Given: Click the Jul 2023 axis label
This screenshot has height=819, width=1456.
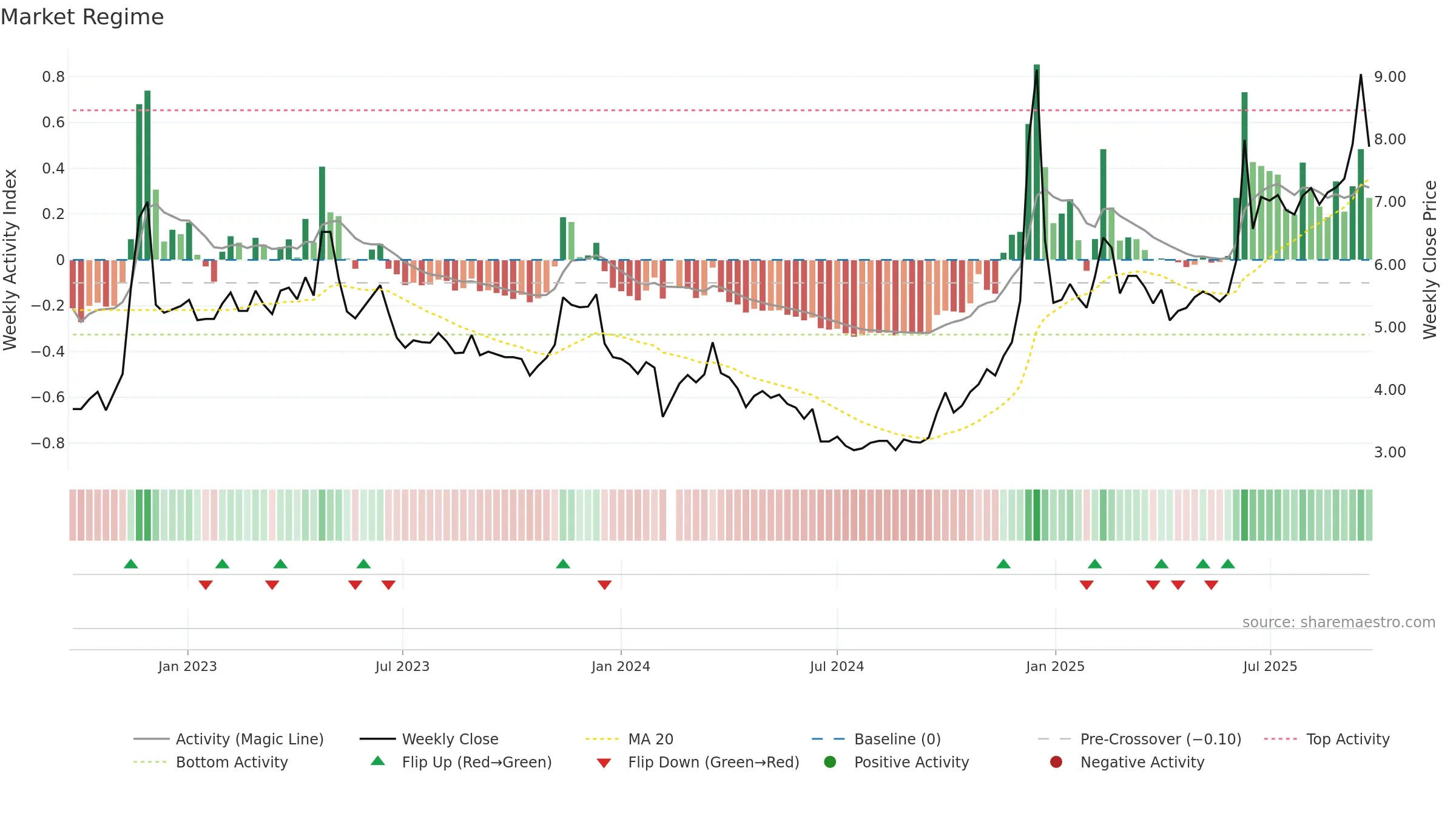Looking at the screenshot, I should pos(402,666).
